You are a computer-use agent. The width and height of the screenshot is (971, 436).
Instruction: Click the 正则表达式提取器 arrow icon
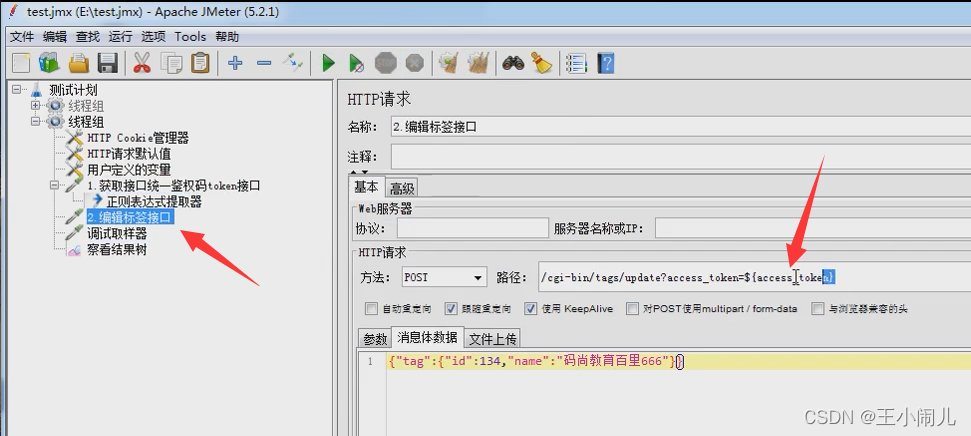coord(97,202)
